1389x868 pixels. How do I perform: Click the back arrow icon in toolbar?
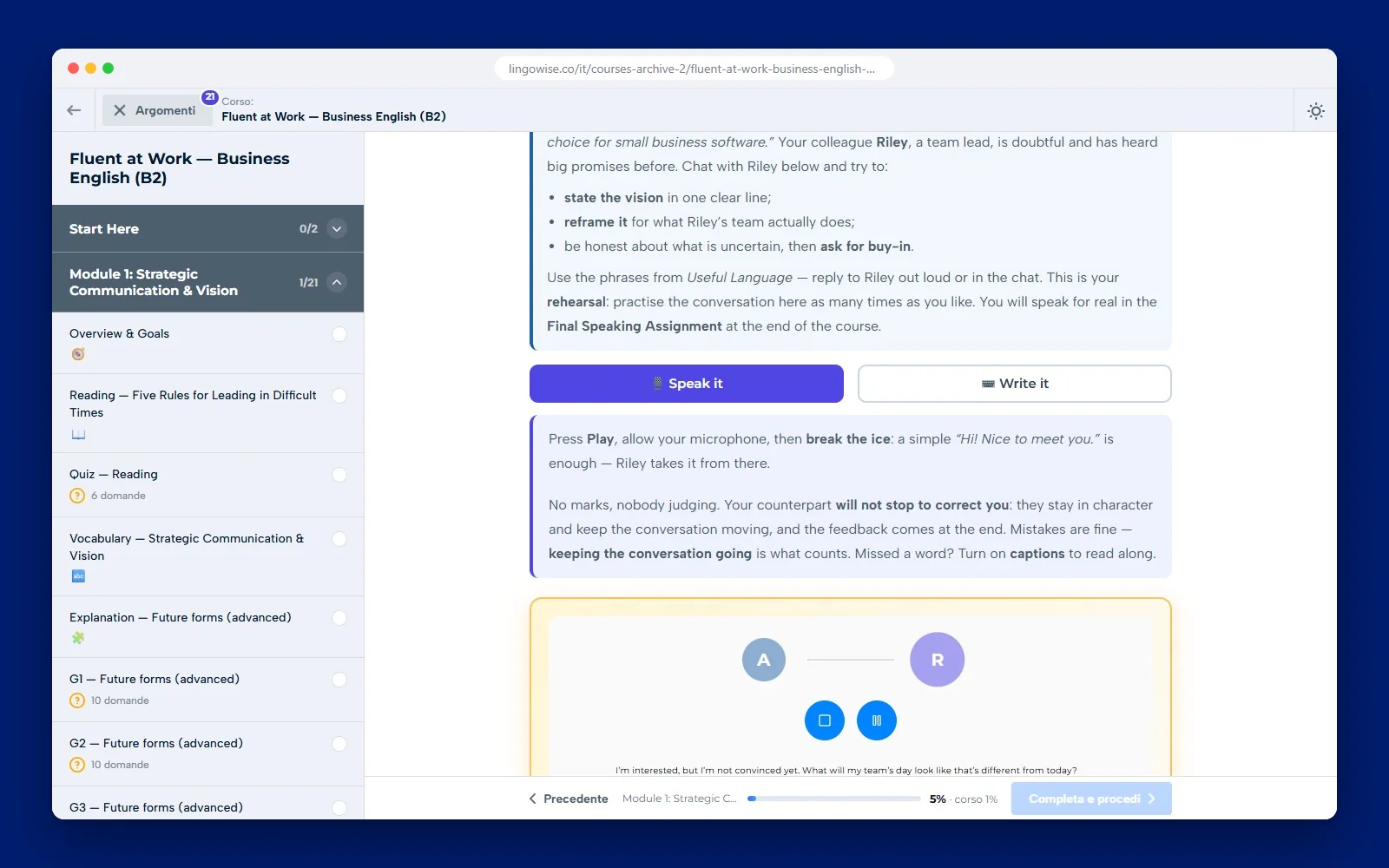point(74,110)
